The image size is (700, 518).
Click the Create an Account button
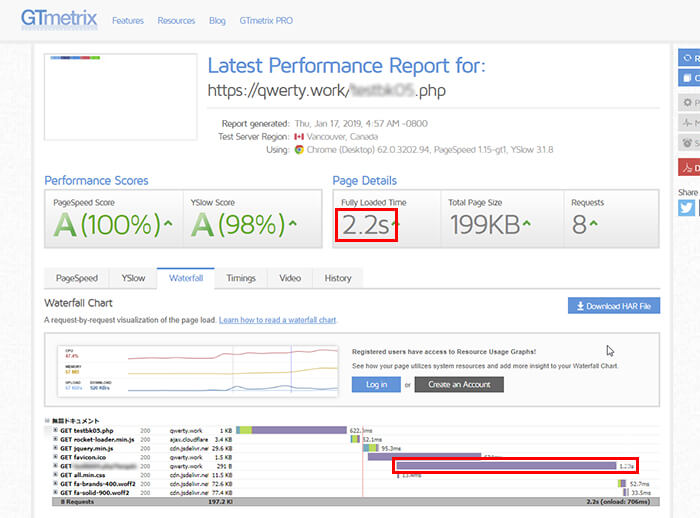[x=459, y=384]
